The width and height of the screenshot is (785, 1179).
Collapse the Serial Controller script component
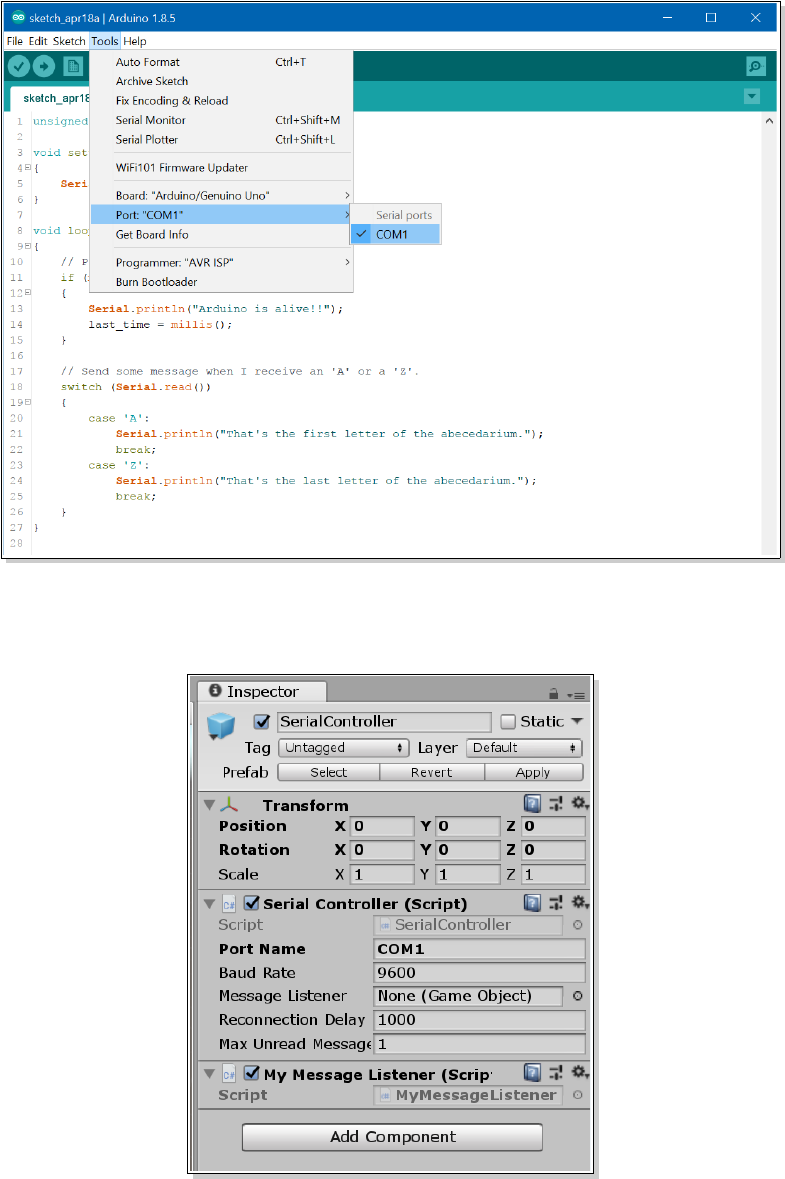pos(209,904)
